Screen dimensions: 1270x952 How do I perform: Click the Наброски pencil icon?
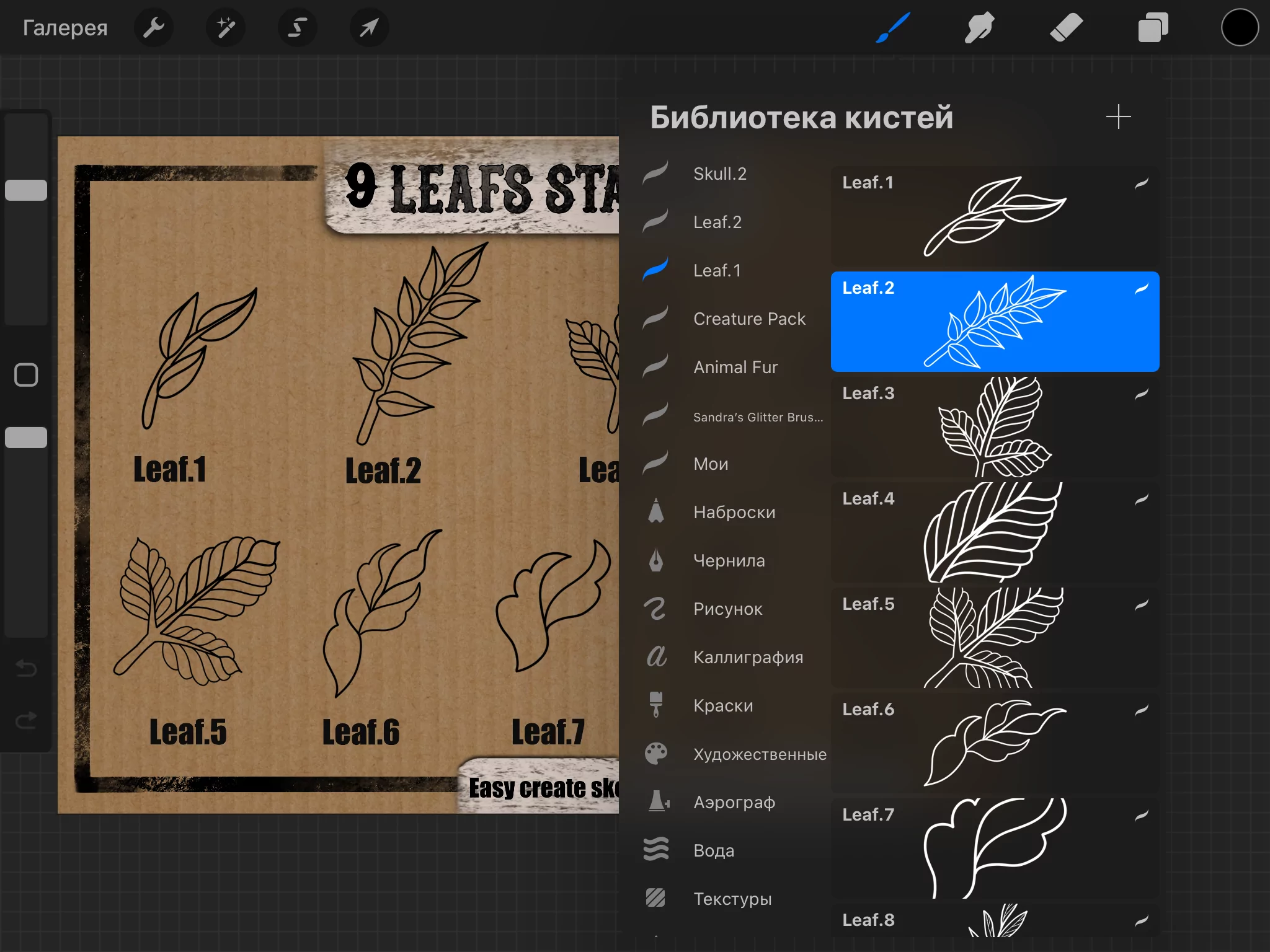point(656,511)
